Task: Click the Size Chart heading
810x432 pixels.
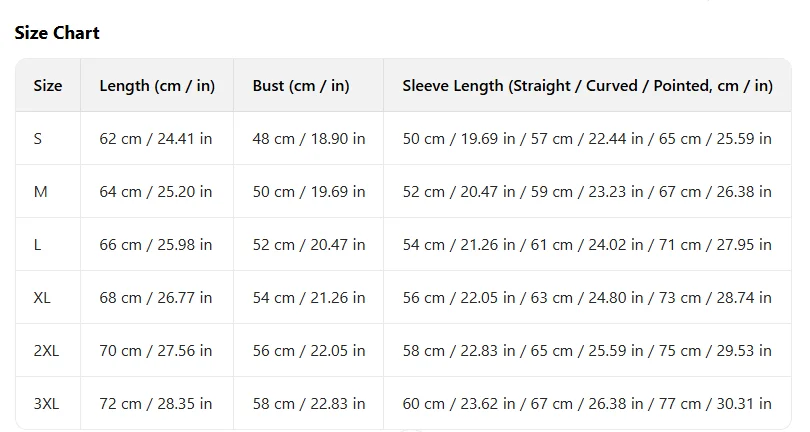Action: [57, 33]
